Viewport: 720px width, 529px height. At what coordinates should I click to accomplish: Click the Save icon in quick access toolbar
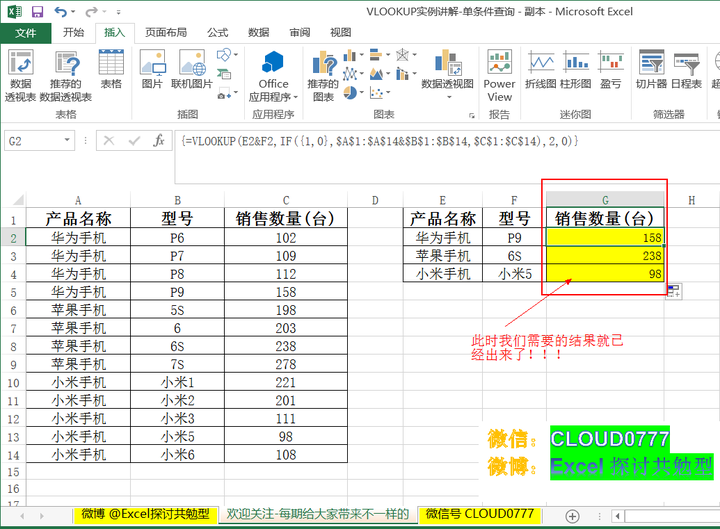(x=37, y=11)
